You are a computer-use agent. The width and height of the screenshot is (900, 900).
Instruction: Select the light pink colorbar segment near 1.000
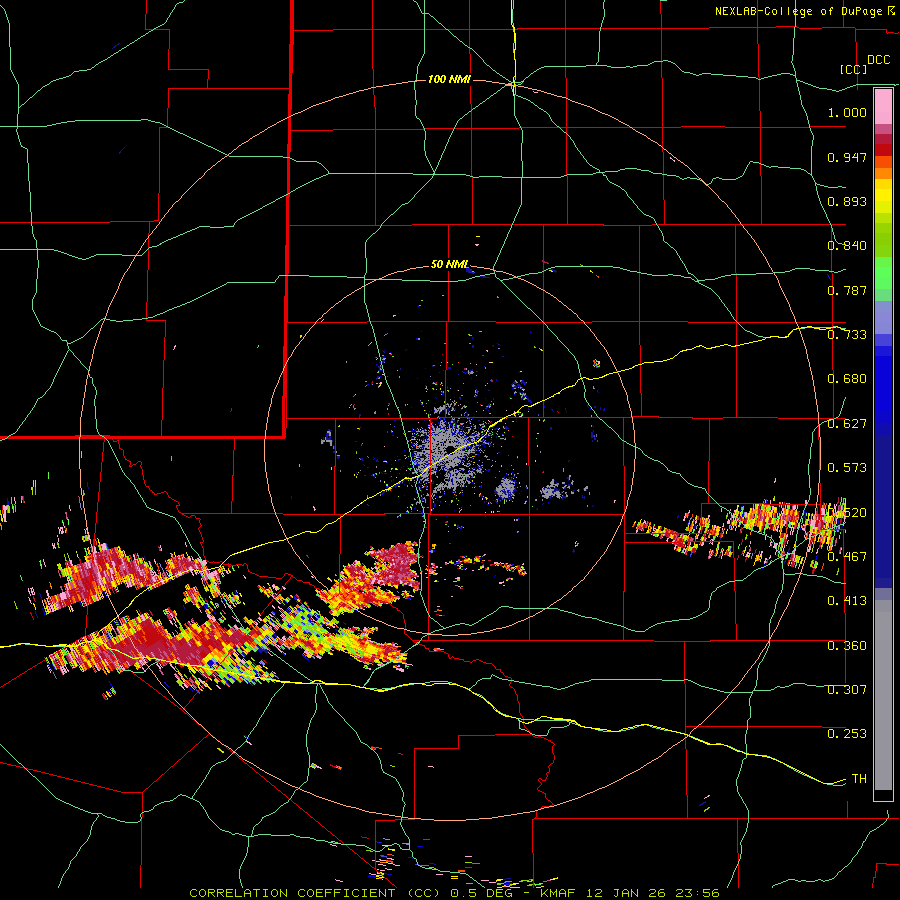[x=883, y=107]
